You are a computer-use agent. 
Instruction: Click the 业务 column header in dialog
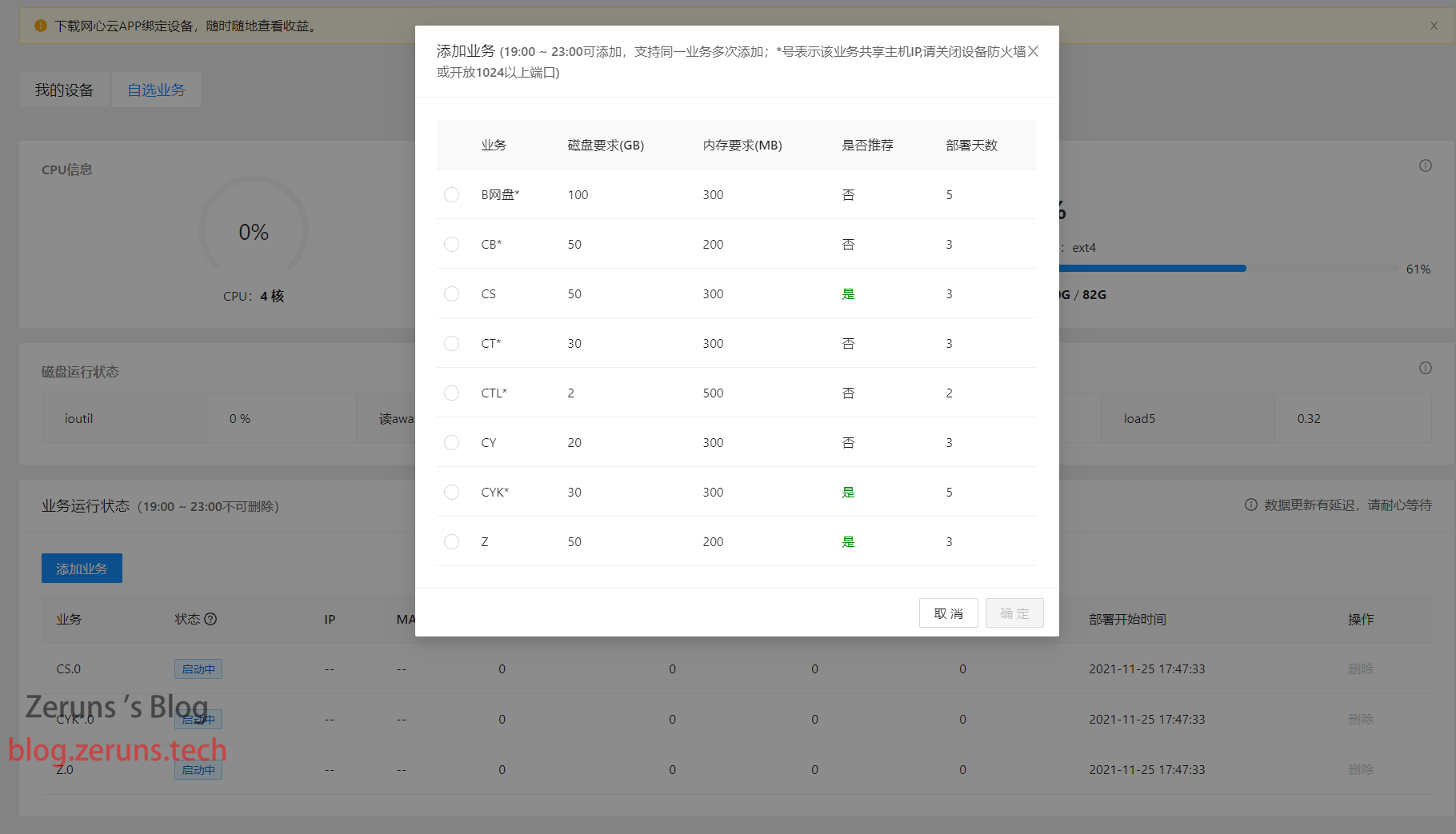tap(494, 145)
